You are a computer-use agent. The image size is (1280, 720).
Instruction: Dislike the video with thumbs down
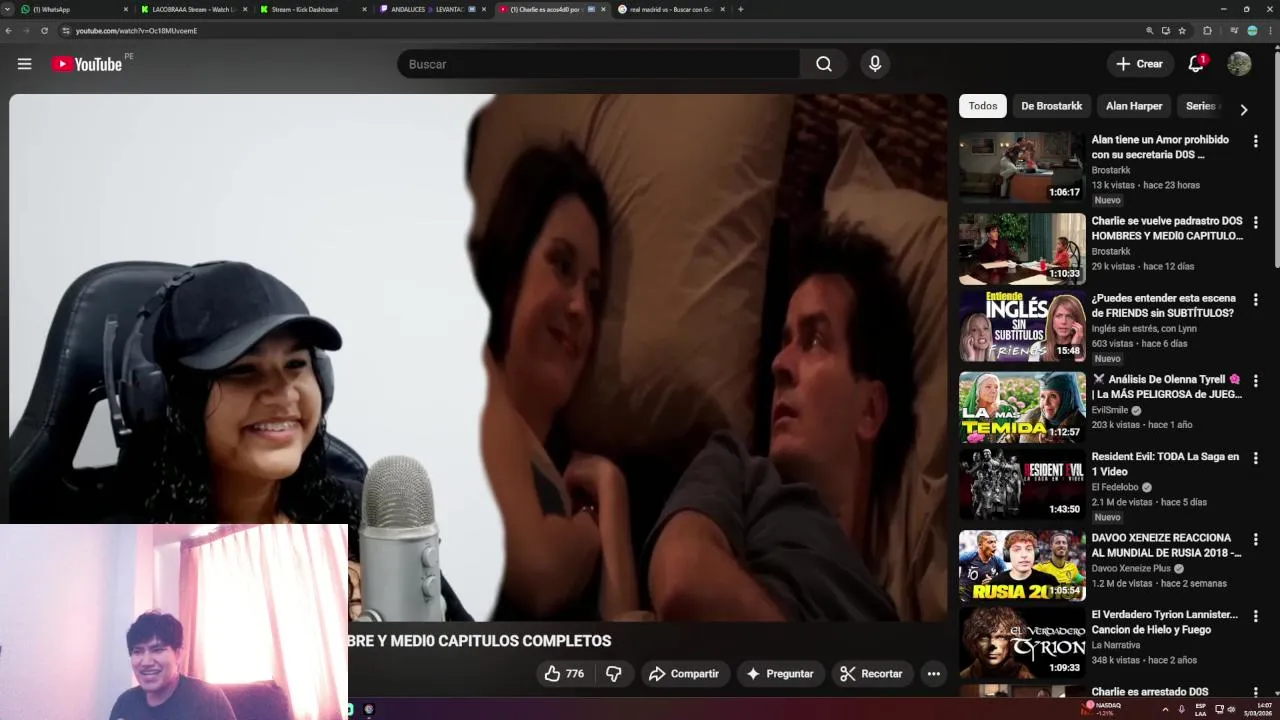click(x=614, y=674)
